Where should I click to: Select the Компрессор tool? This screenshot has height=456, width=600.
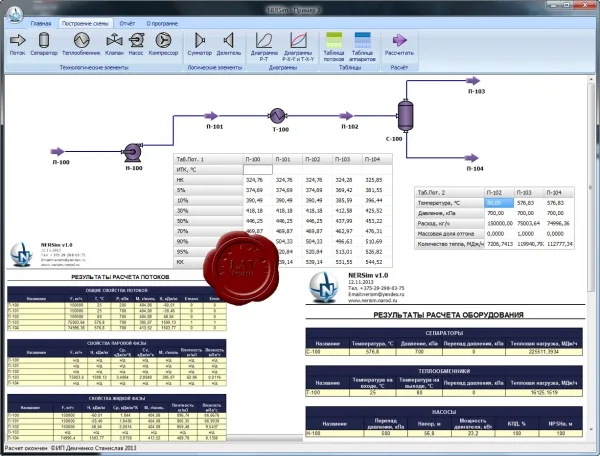163,44
